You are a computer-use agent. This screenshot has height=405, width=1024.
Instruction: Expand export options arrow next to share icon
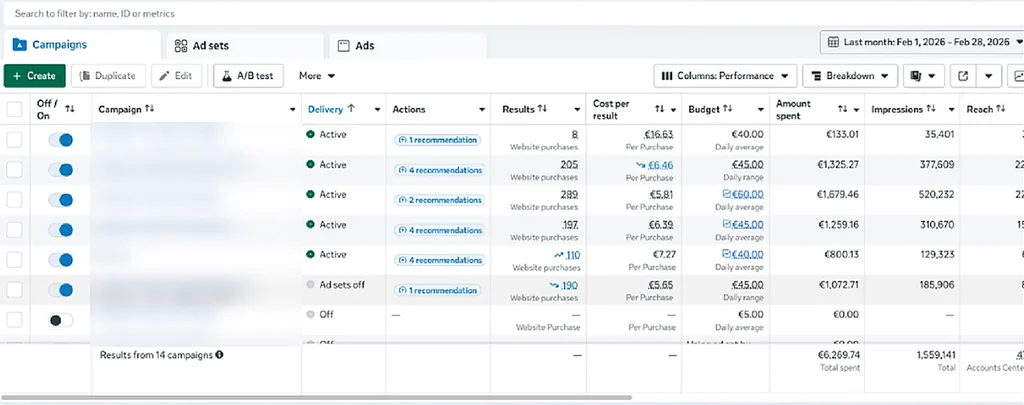point(989,76)
